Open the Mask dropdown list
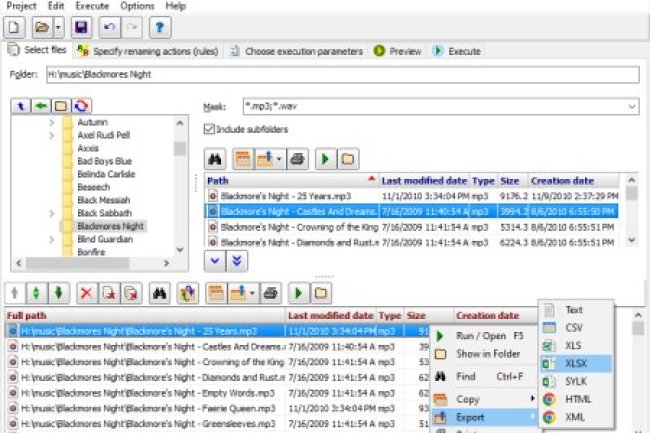The height and width of the screenshot is (433, 650). (x=631, y=105)
